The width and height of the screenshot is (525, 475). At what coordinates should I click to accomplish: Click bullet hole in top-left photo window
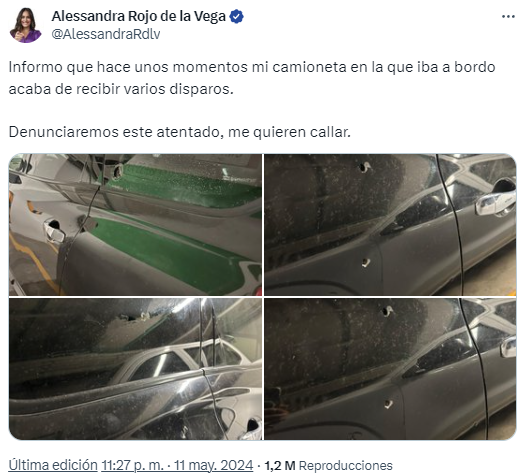click(x=118, y=171)
